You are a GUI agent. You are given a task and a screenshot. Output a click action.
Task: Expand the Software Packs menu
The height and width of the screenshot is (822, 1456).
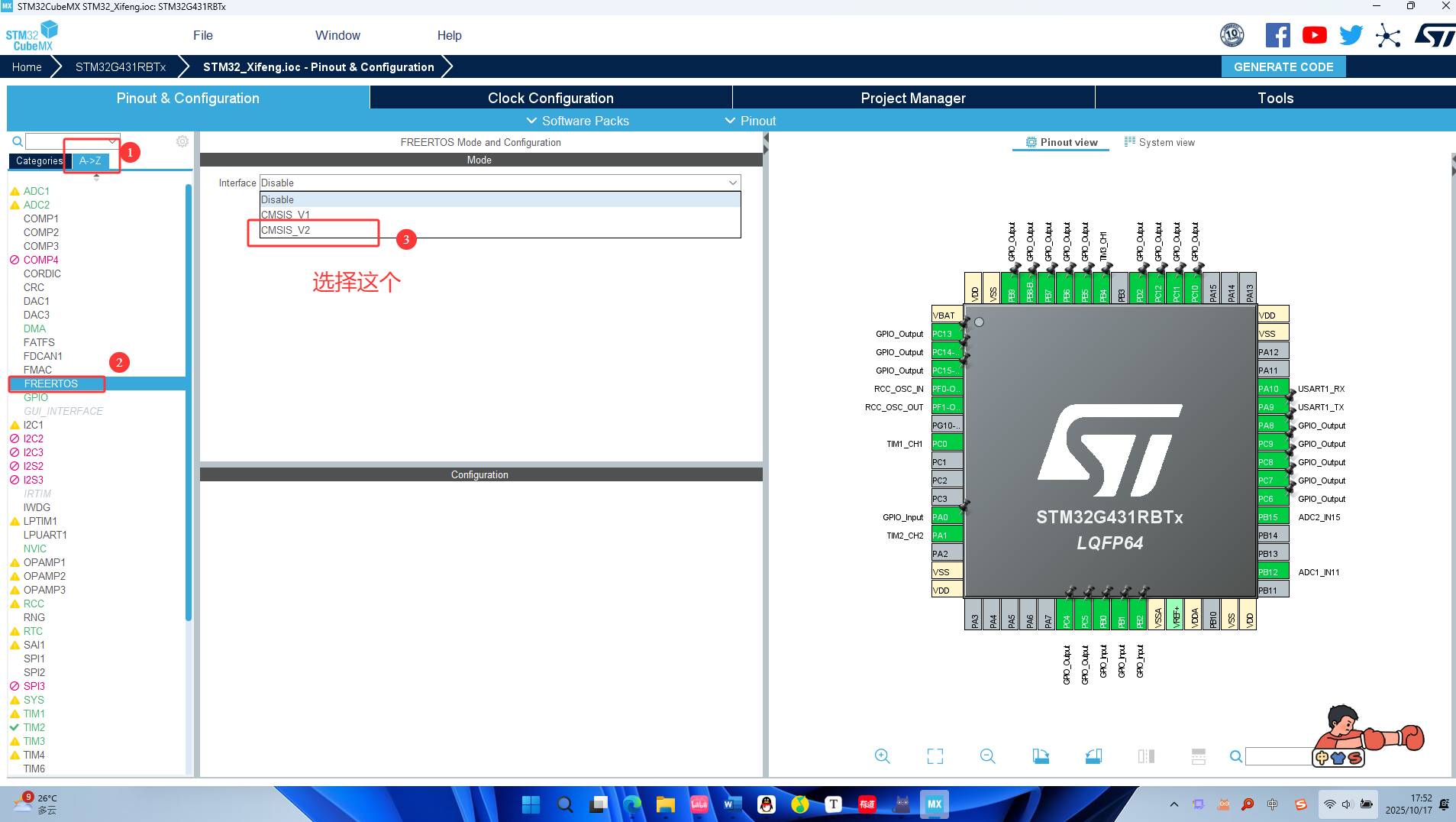578,121
